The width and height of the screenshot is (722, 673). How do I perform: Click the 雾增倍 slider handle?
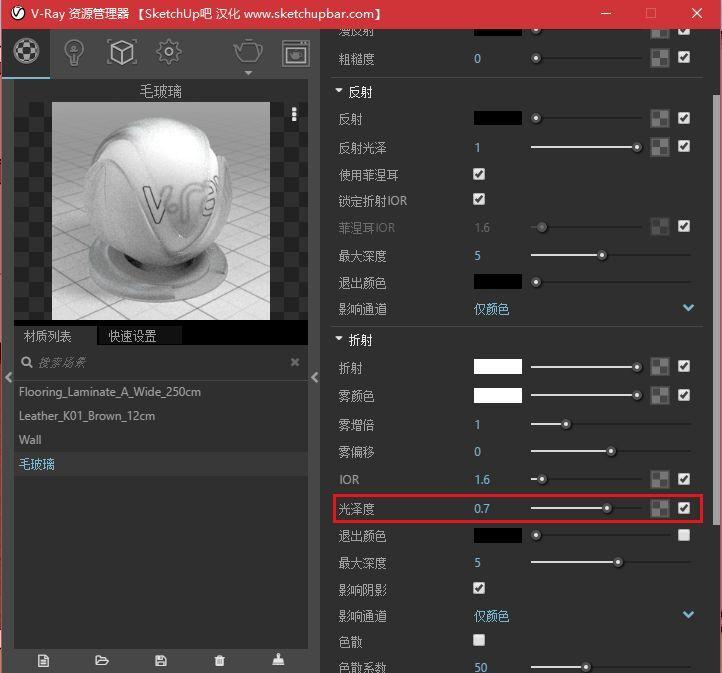point(566,424)
